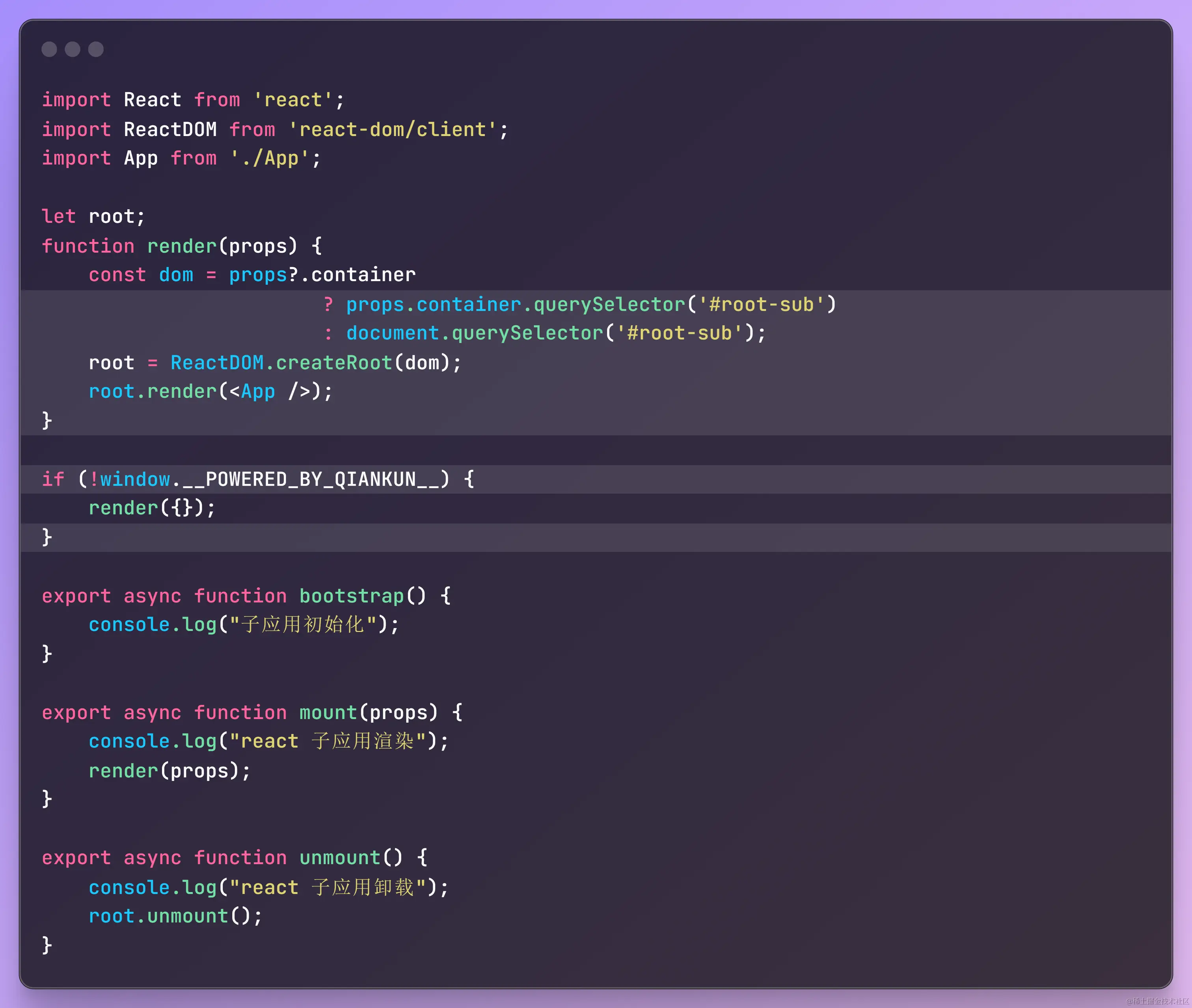Click the "unmount()" name in export declaration
This screenshot has width=1192, height=1008.
coord(352,858)
